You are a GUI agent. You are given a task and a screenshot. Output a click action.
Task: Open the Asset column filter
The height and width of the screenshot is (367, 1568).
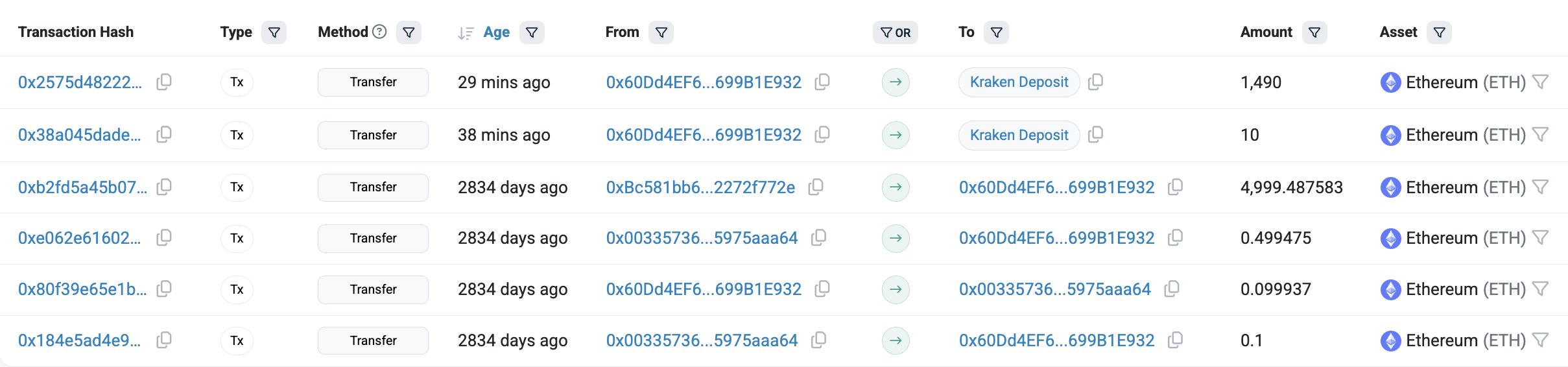click(1439, 32)
